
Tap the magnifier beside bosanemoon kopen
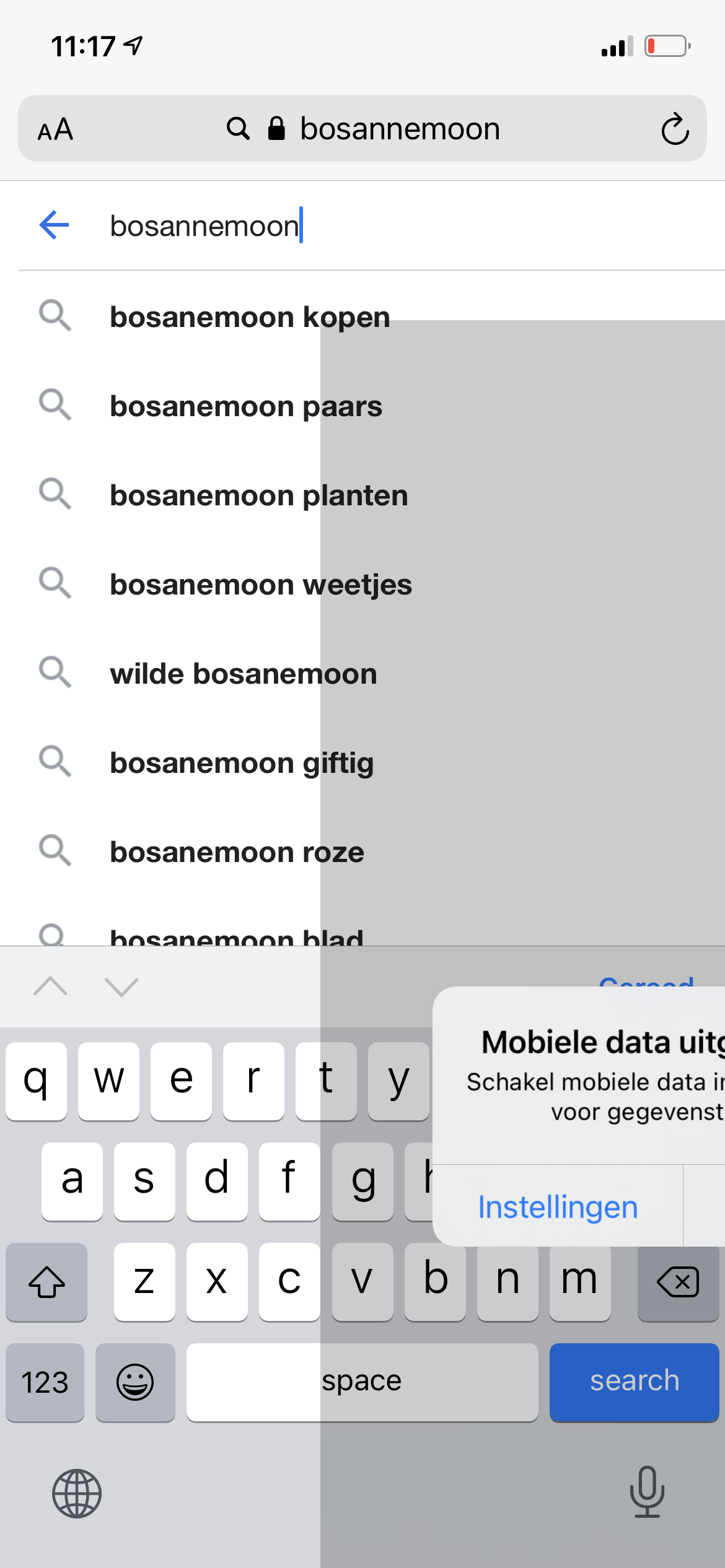[55, 316]
